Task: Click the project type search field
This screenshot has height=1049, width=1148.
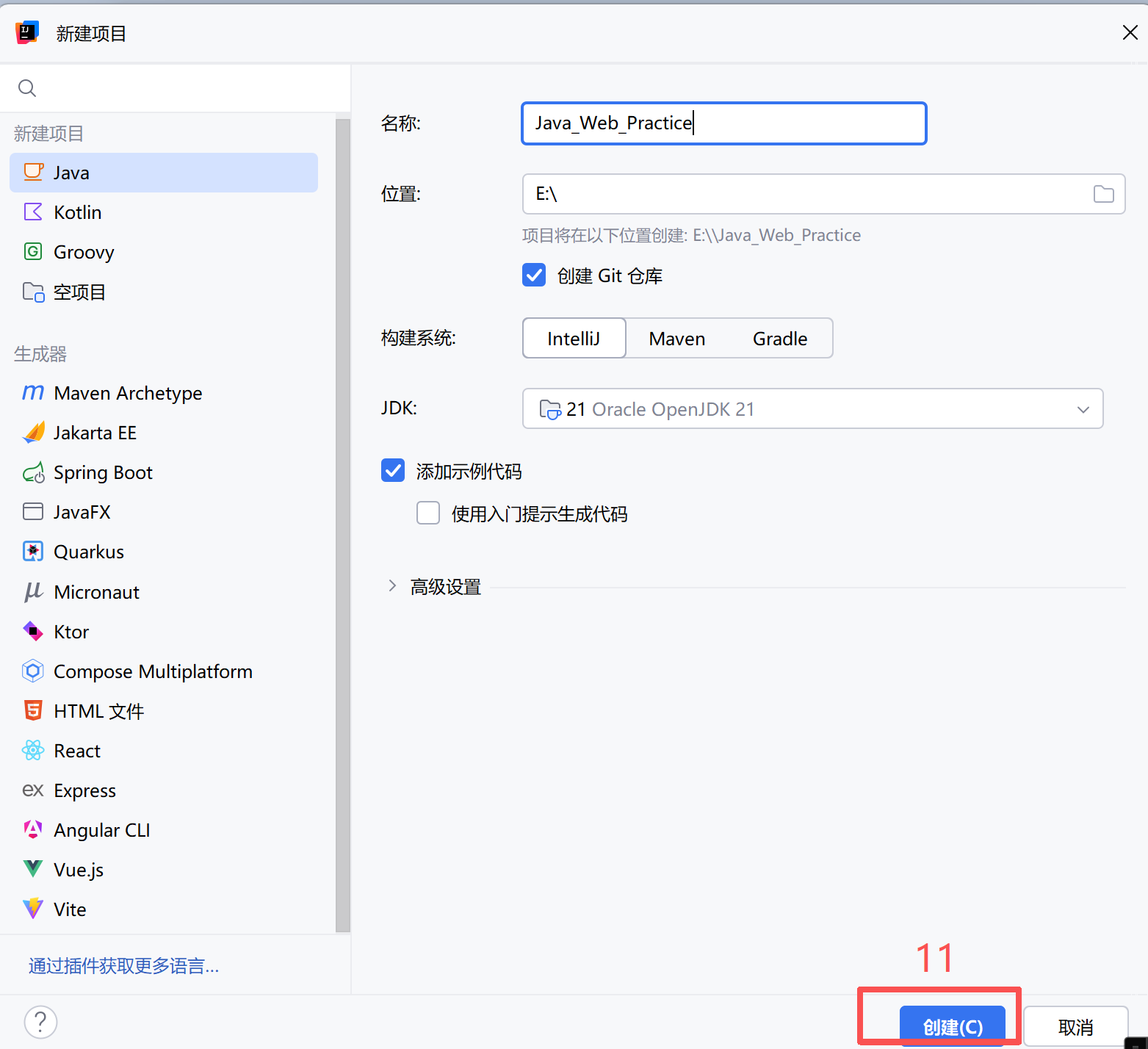Action: (176, 88)
